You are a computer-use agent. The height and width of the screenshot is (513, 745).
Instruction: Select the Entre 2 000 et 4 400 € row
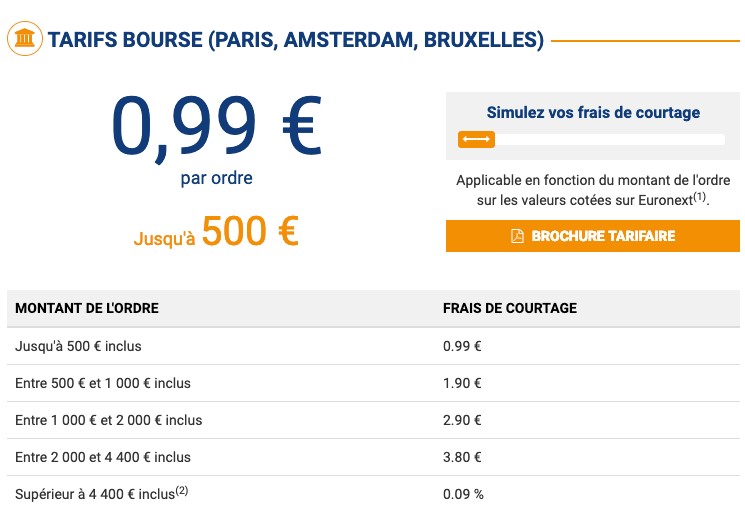(x=373, y=457)
